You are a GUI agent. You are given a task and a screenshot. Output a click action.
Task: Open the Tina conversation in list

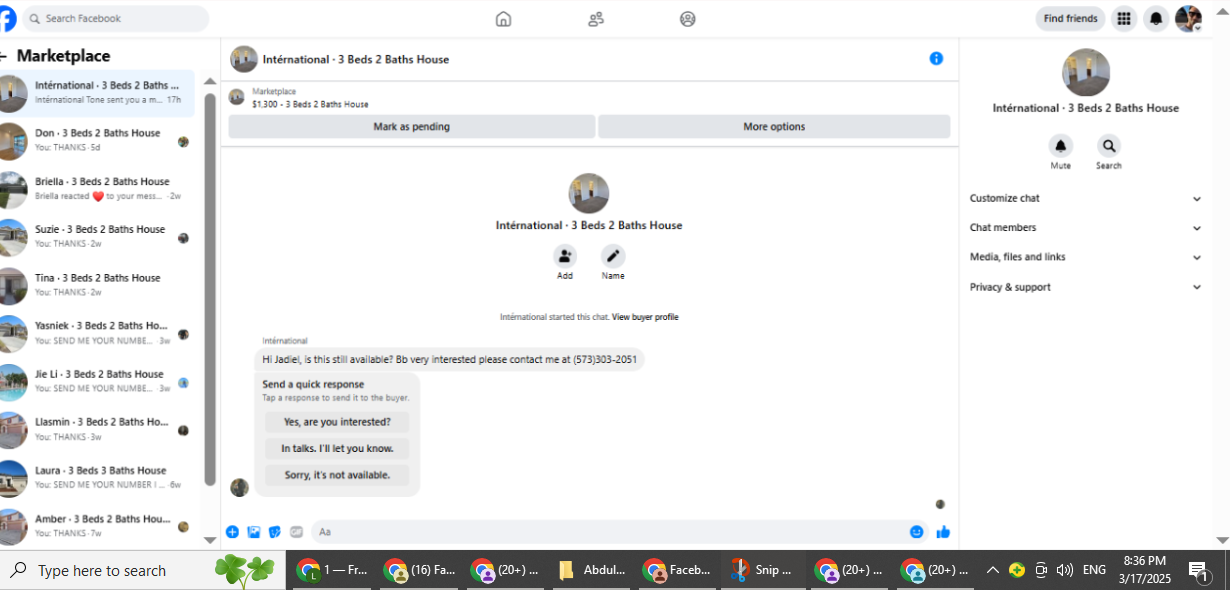click(97, 285)
